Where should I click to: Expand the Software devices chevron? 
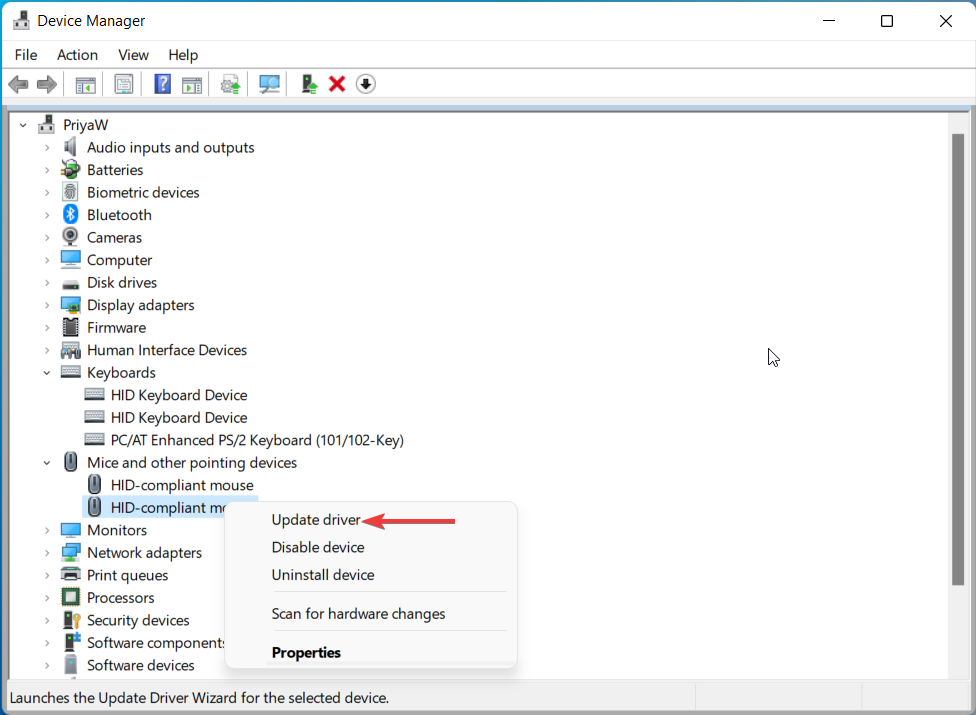pos(47,665)
